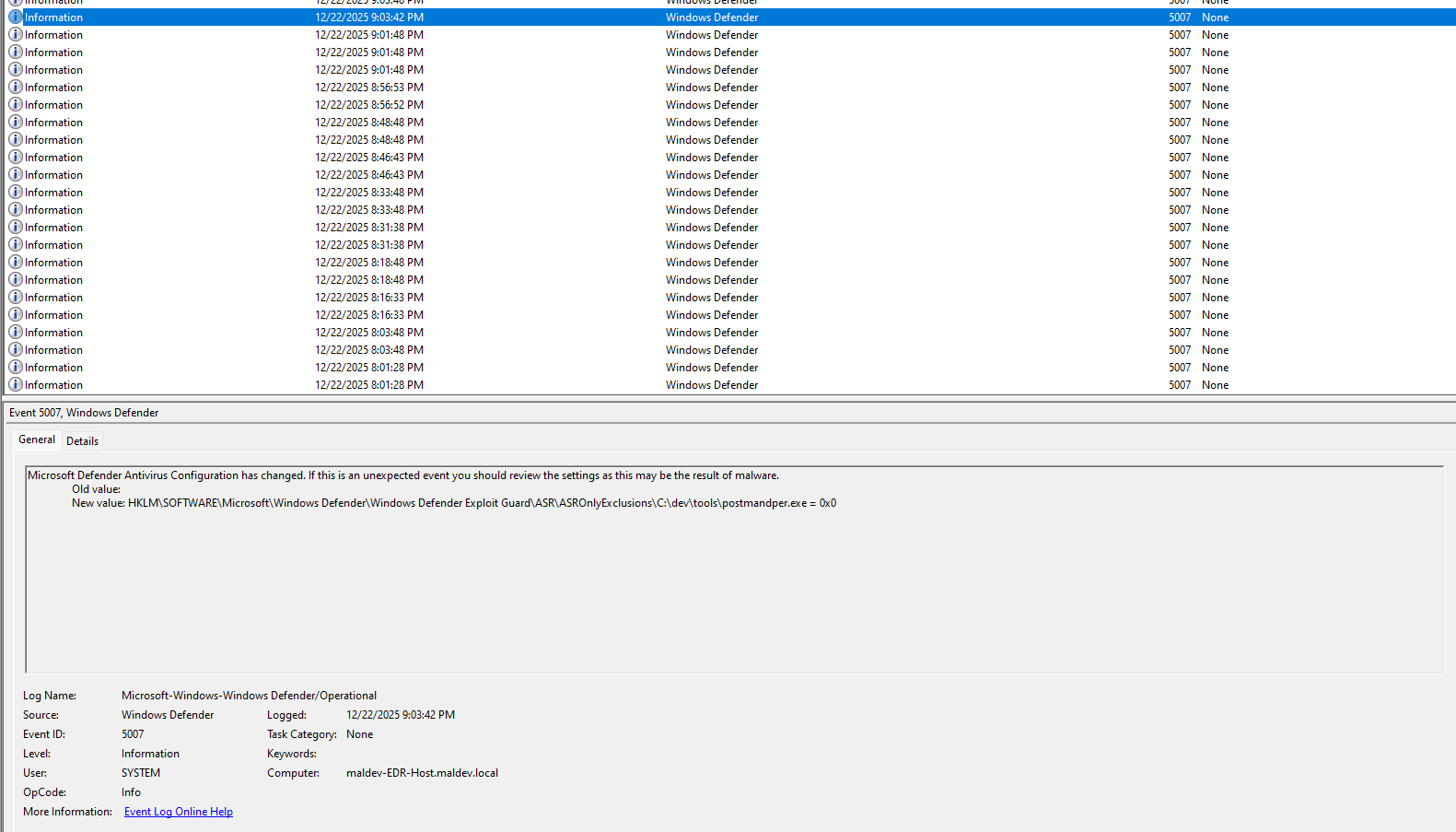This screenshot has width=1456, height=832.
Task: Click the info icon on the upper 8:33:48 PM row
Action: click(16, 193)
